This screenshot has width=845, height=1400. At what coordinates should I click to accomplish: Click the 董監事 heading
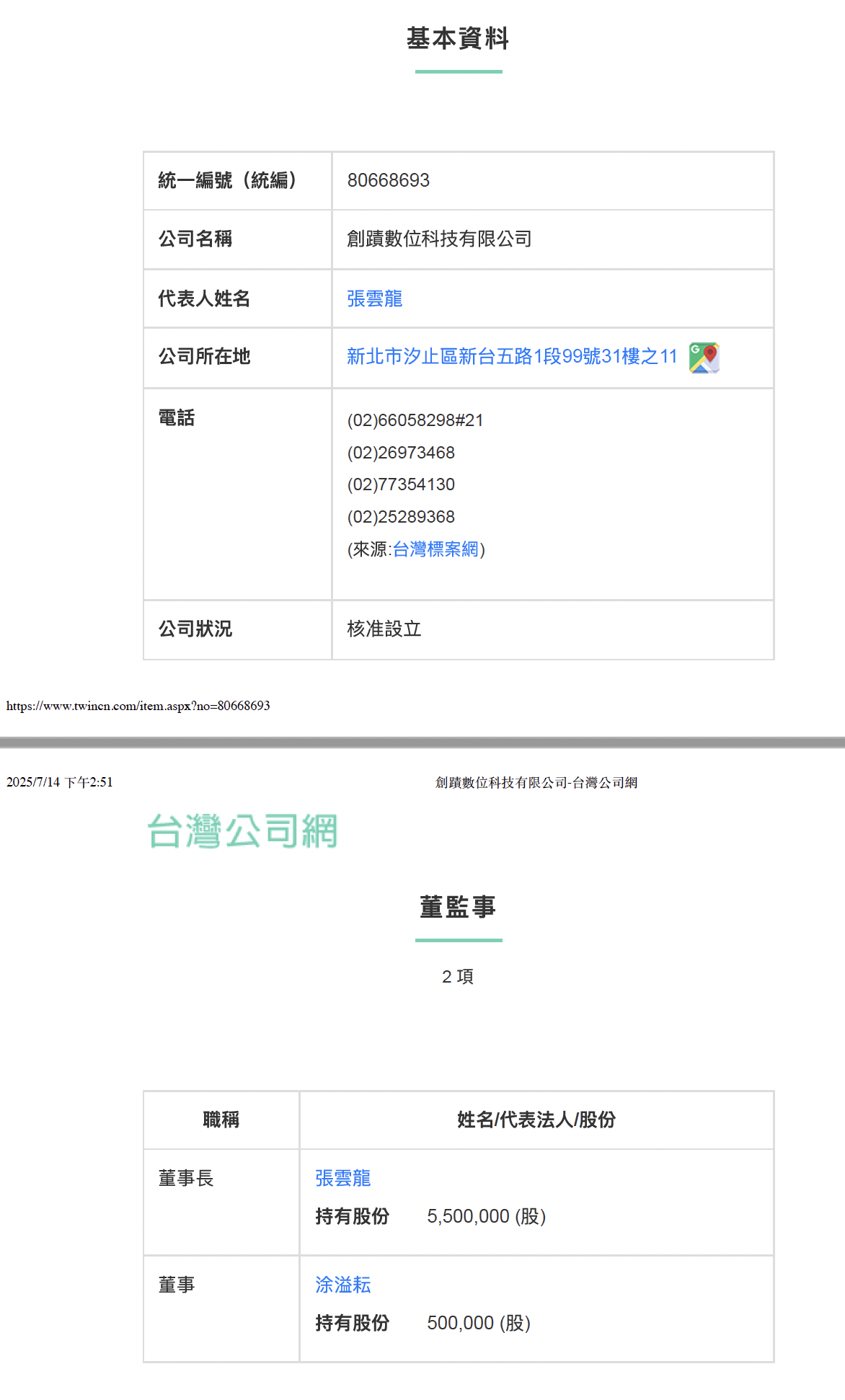(x=459, y=907)
